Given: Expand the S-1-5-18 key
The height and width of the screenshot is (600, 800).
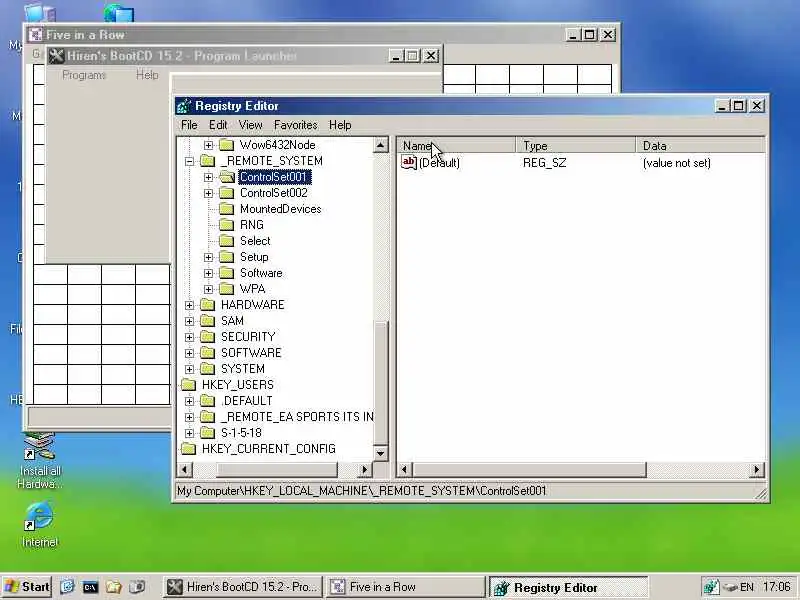Looking at the screenshot, I should 189,433.
